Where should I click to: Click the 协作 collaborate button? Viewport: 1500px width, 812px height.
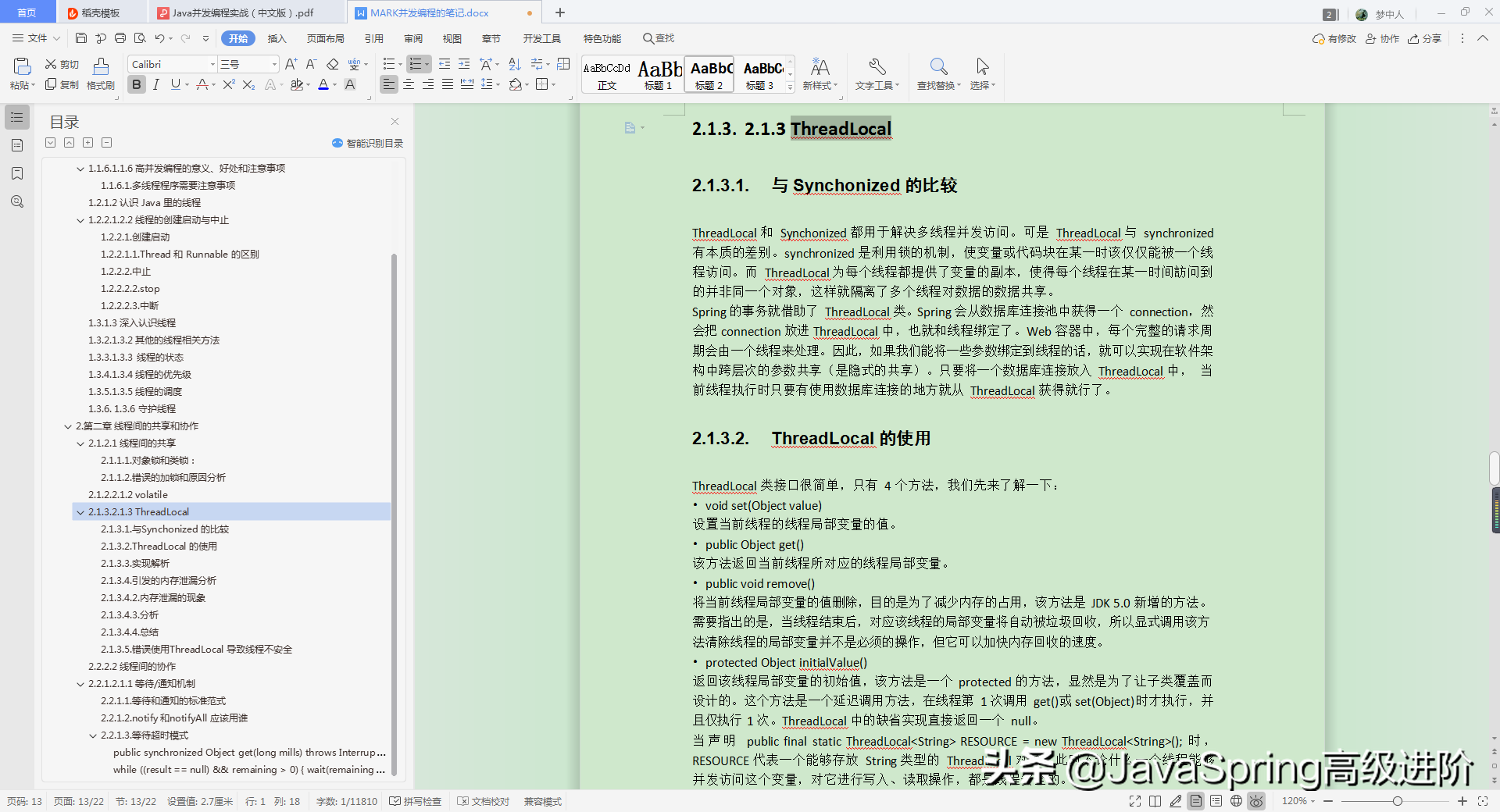click(1382, 38)
